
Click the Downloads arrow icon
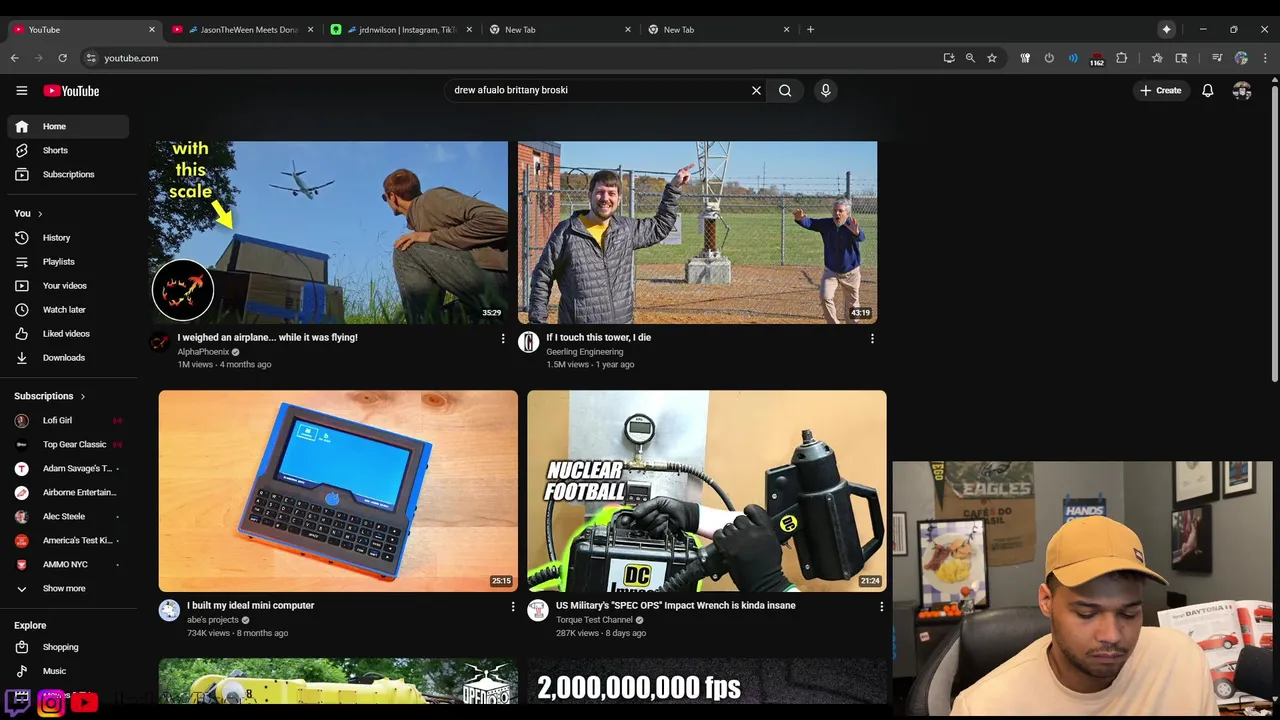[22, 358]
